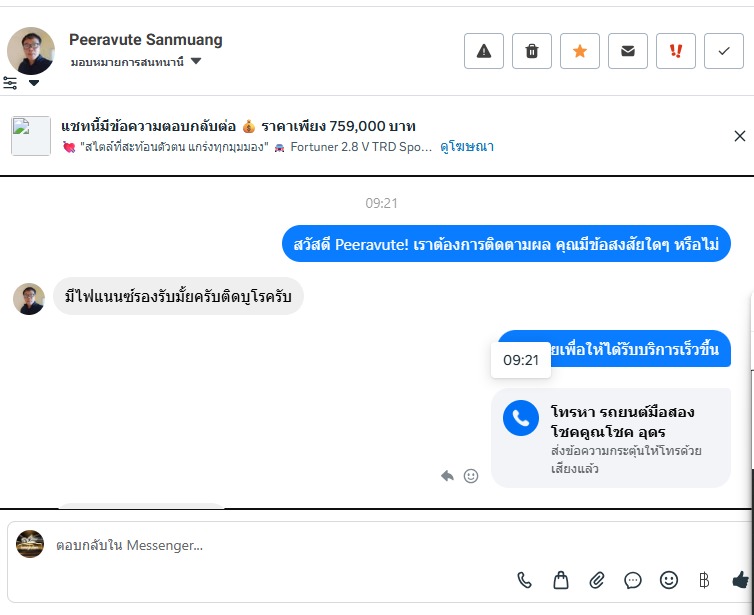This screenshot has width=754, height=615.
Task: Open dropdown arrow beside filter sliders icon
Action: pyautogui.click(x=34, y=83)
